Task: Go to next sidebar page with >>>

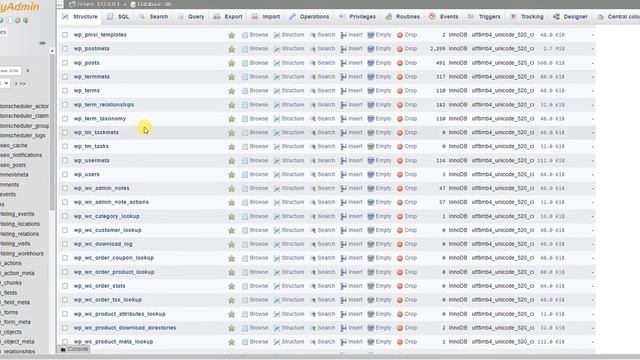Action: pos(20,84)
